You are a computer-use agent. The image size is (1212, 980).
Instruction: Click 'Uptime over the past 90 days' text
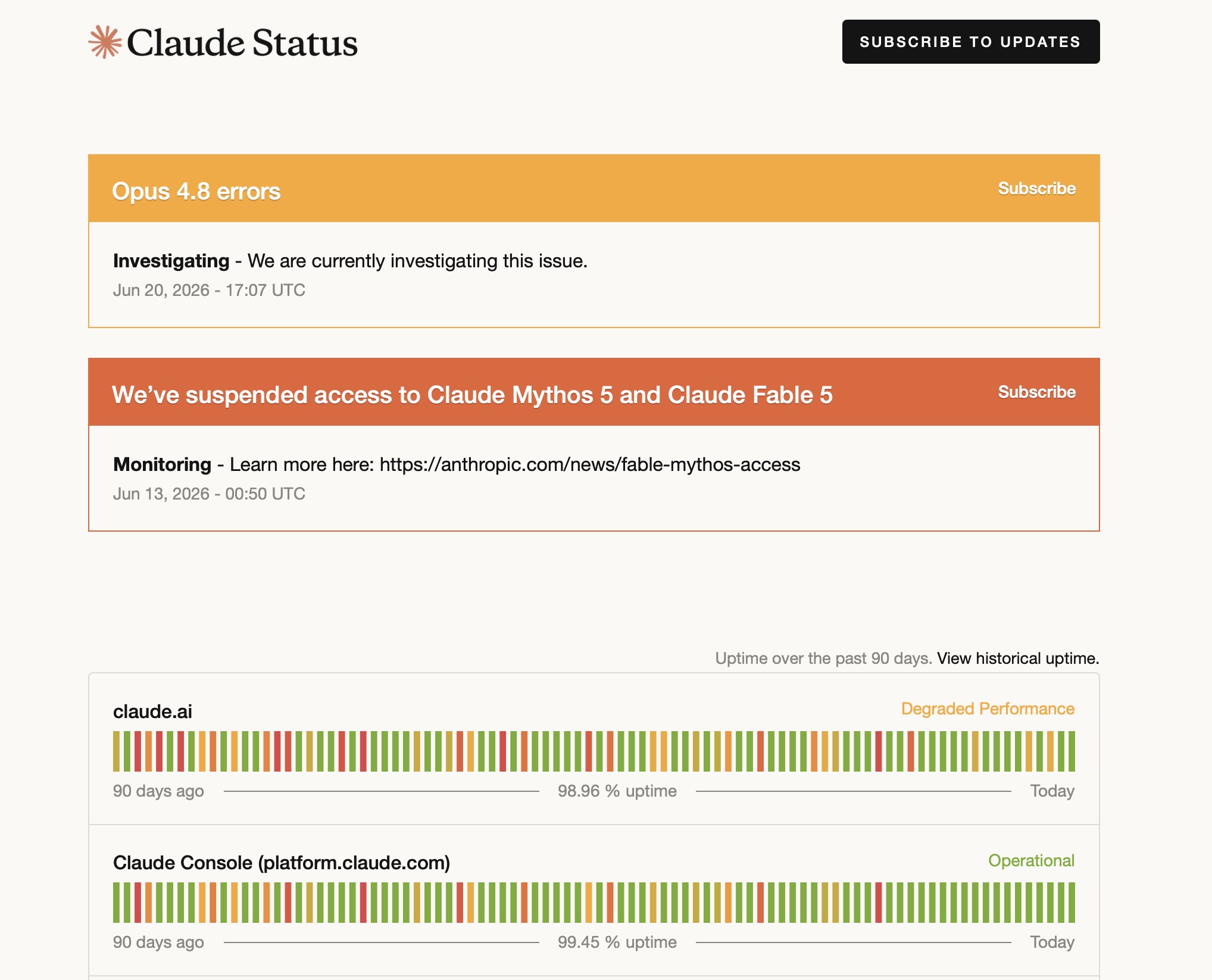point(823,658)
